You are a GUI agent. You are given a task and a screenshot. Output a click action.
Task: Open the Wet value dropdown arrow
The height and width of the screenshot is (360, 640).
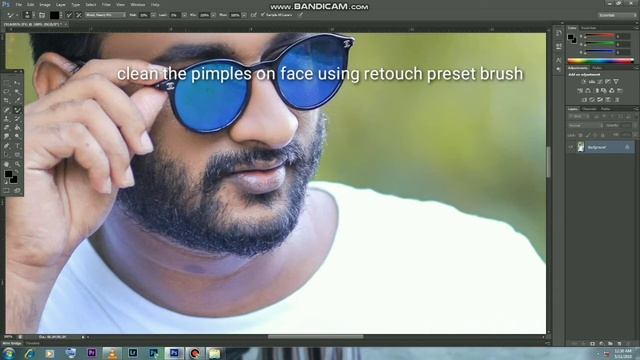[153, 15]
